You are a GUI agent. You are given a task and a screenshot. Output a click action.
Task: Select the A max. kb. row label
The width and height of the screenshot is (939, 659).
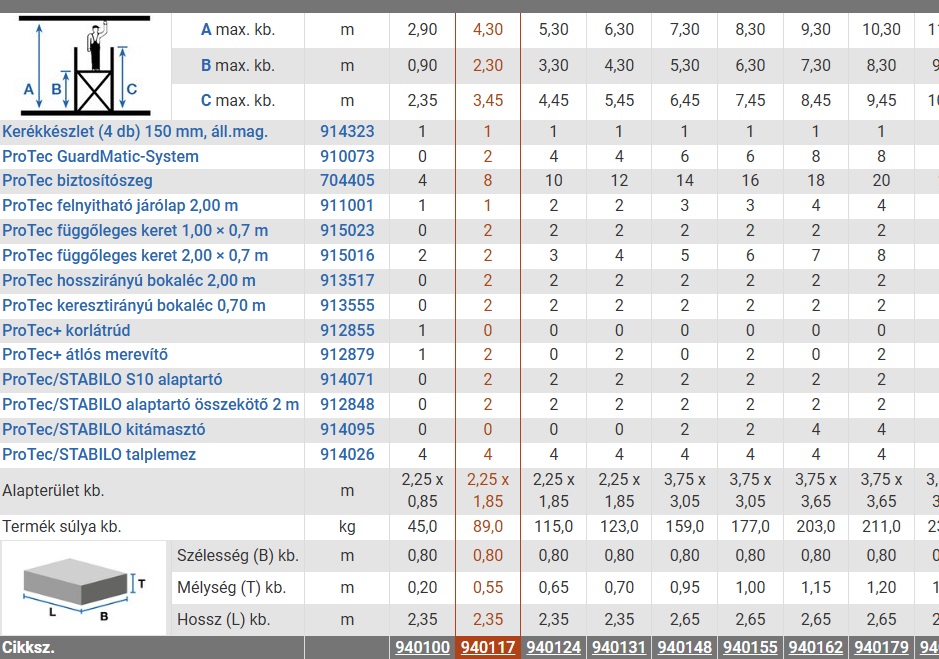click(x=238, y=29)
